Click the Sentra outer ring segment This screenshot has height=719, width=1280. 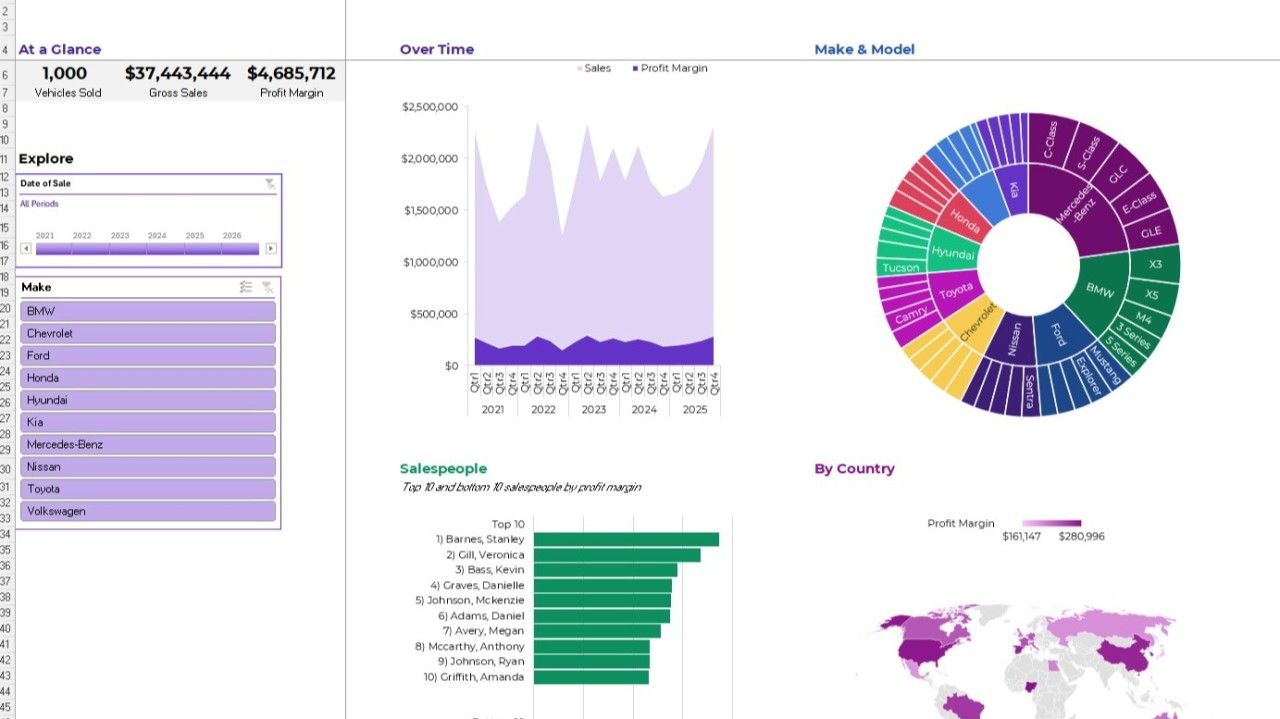pyautogui.click(x=1029, y=393)
